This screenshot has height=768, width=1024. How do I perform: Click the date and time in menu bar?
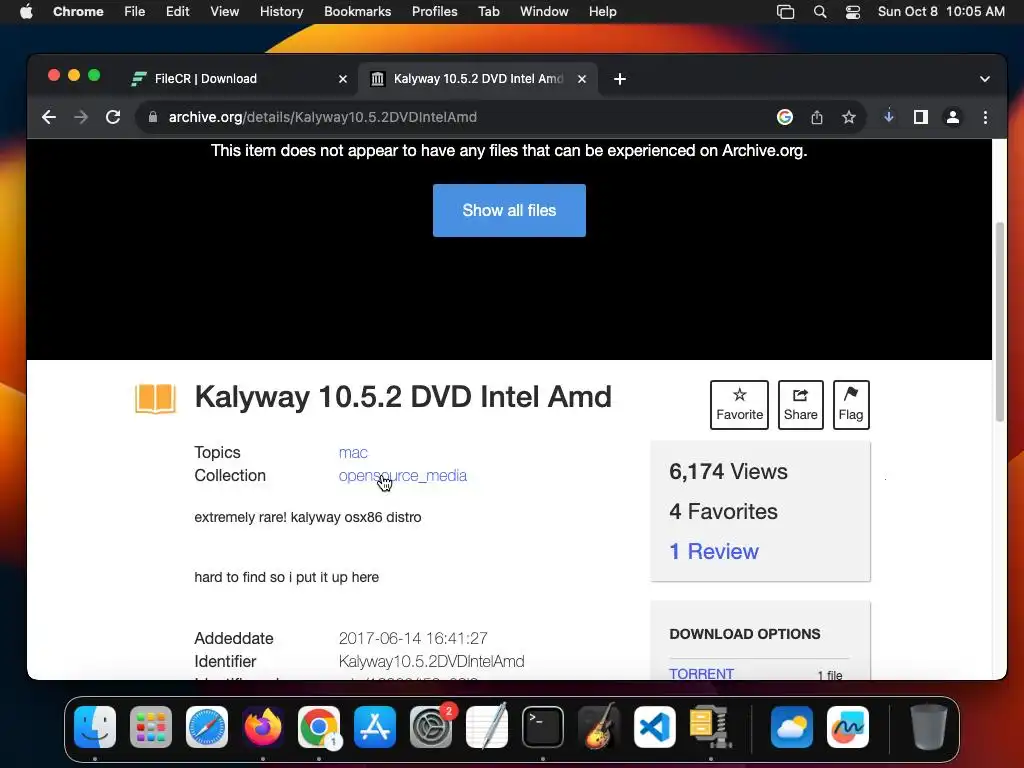pos(941,12)
